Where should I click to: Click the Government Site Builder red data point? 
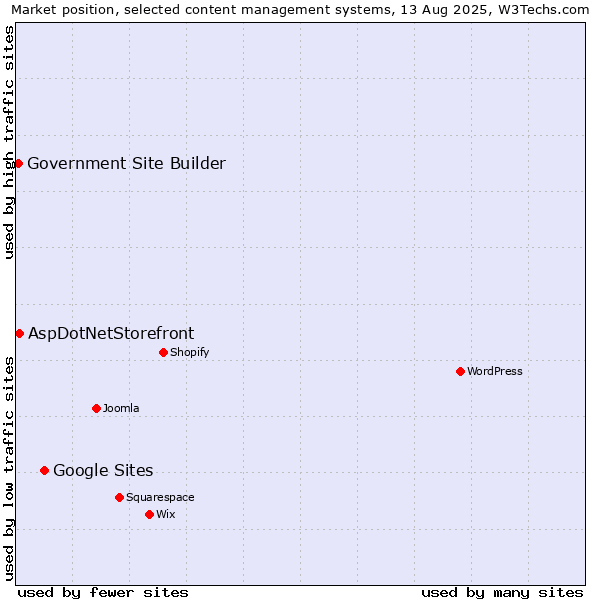tap(18, 164)
